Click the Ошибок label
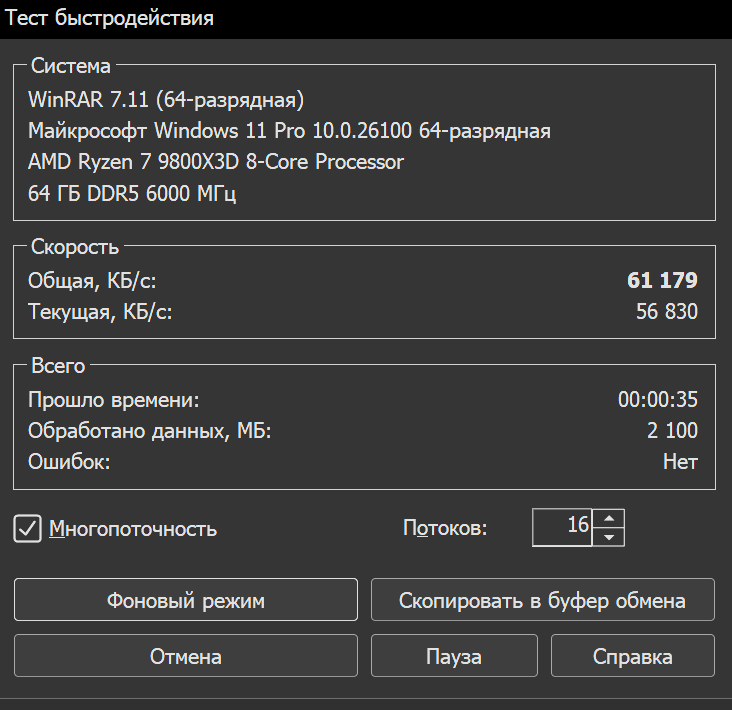This screenshot has height=710, width=732. [69, 462]
